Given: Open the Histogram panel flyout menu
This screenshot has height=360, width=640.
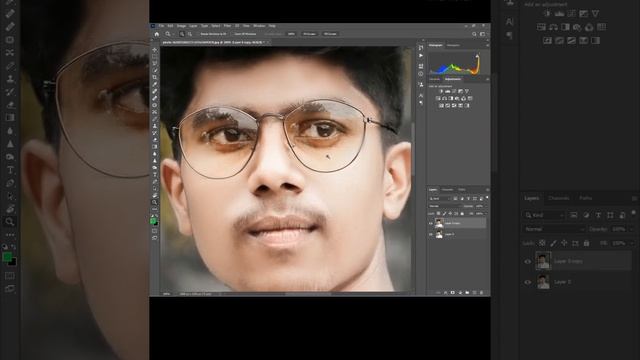Looking at the screenshot, I should pyautogui.click(x=487, y=45).
